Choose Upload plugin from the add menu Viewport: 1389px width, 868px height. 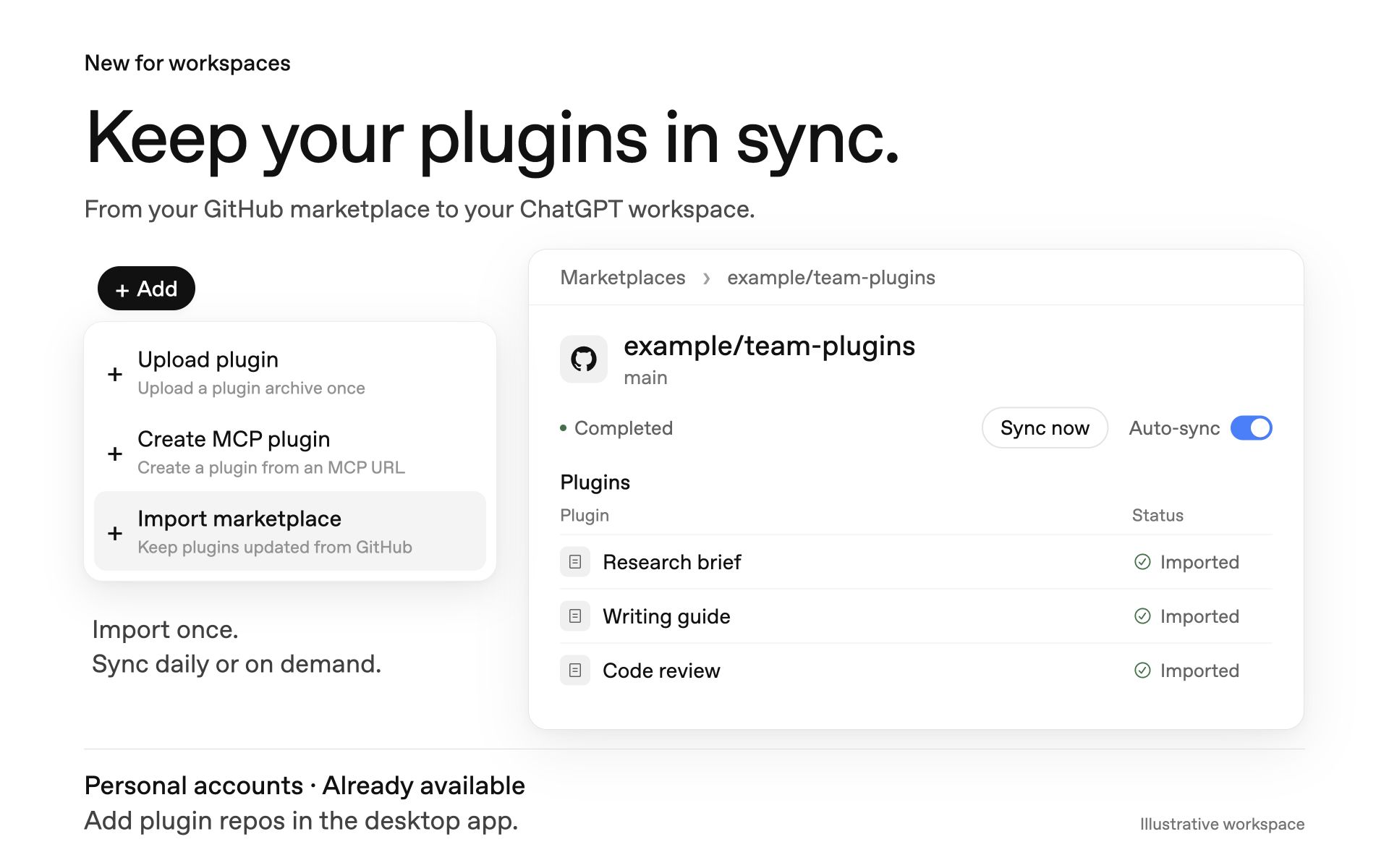[x=289, y=373]
